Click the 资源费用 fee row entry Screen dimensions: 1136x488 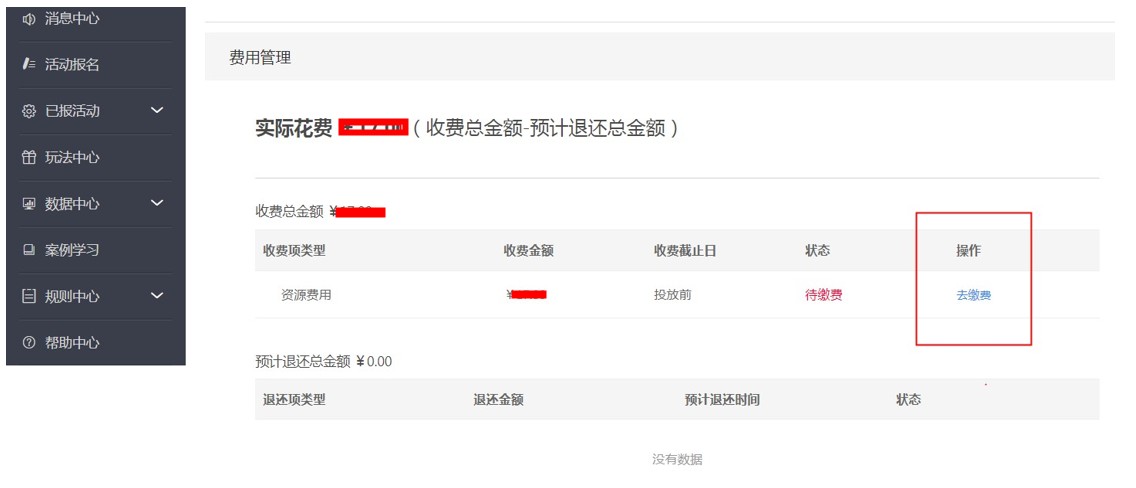(305, 296)
